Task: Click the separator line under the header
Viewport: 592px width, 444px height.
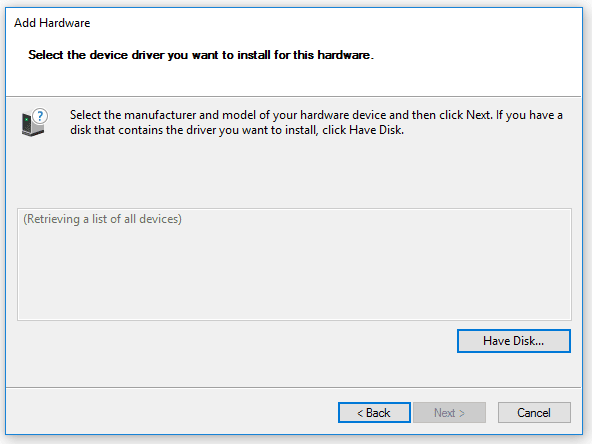Action: (294, 96)
